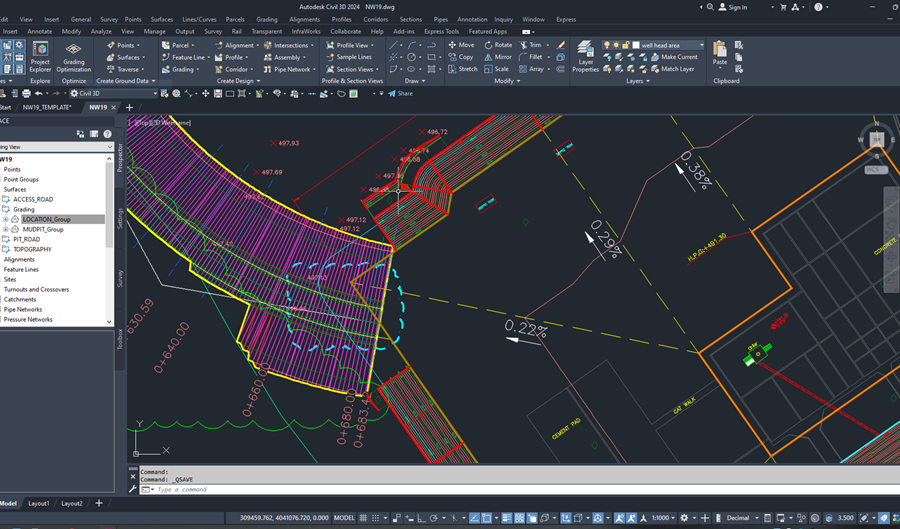Open the 'well head area' layer dropdown

tap(702, 45)
